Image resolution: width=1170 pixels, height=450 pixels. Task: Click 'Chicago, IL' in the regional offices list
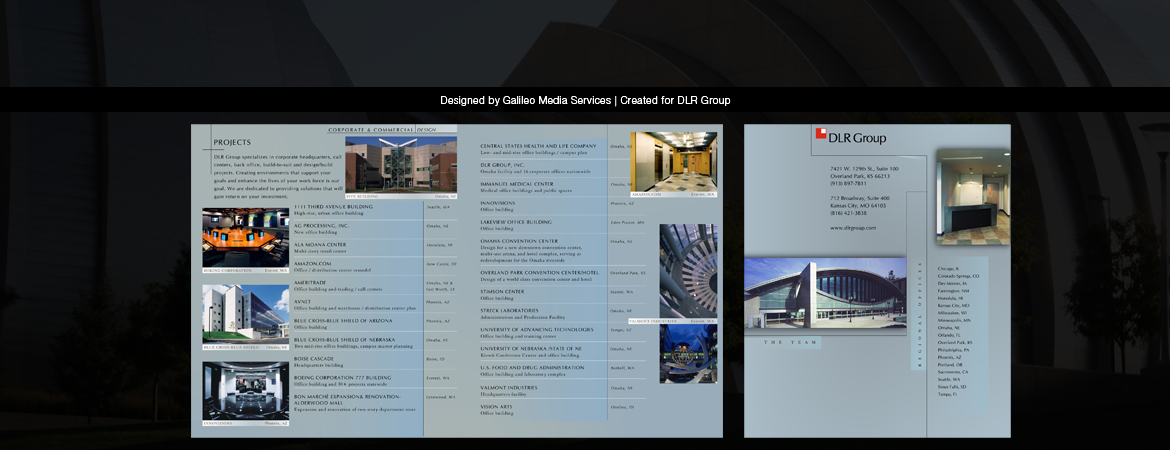[948, 268]
